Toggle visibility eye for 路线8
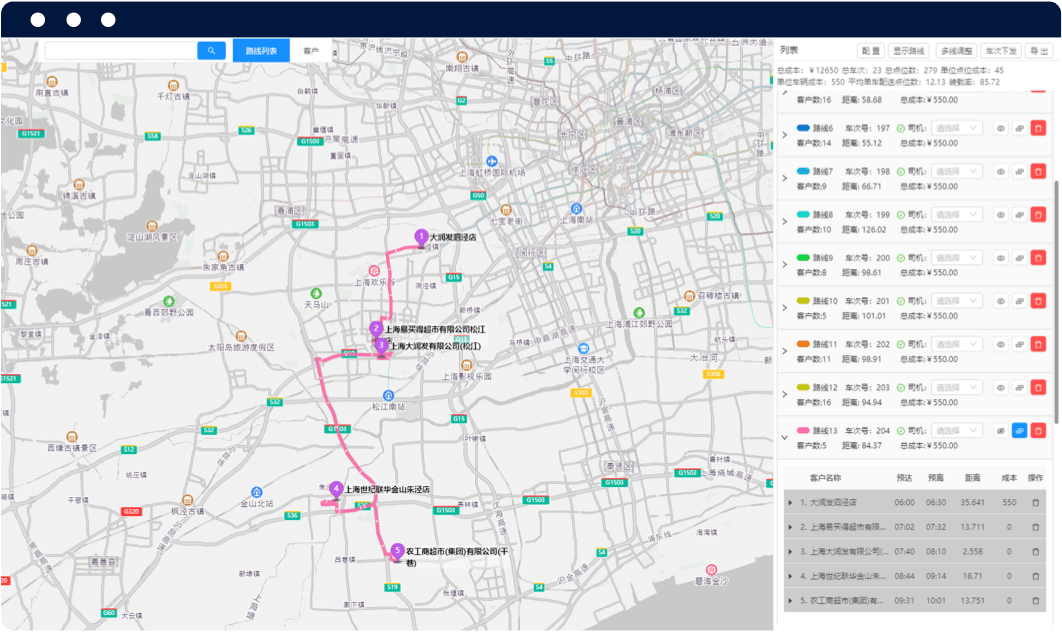The width and height of the screenshot is (1062, 632). coord(1000,215)
